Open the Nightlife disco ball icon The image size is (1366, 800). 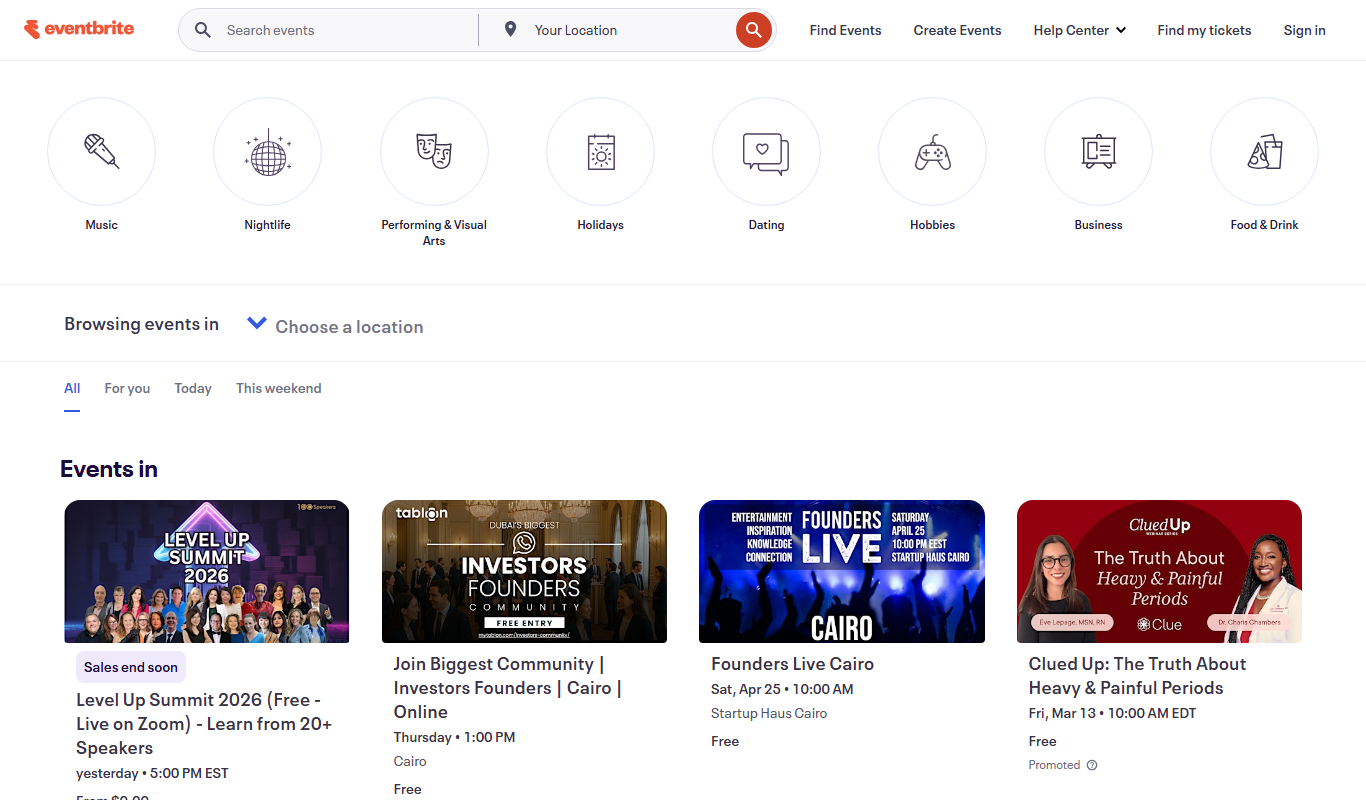268,152
